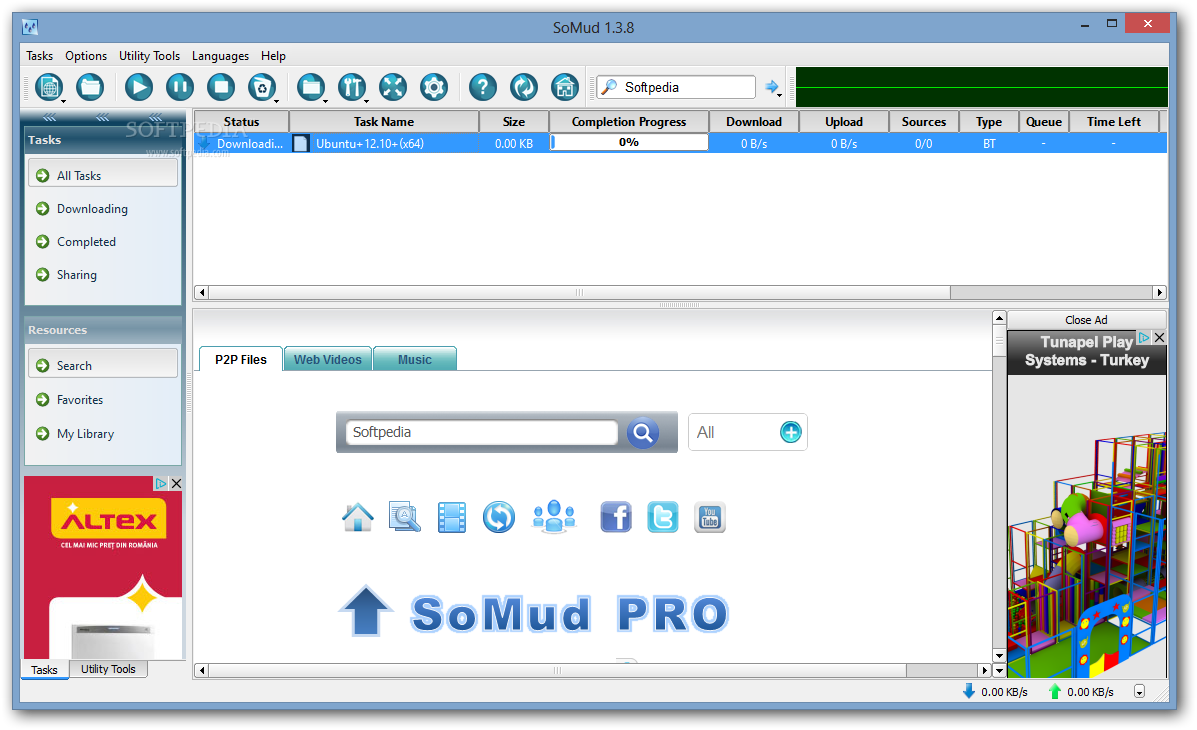Sort by Completion Progress column header
Image resolution: width=1197 pixels, height=730 pixels.
pyautogui.click(x=629, y=121)
